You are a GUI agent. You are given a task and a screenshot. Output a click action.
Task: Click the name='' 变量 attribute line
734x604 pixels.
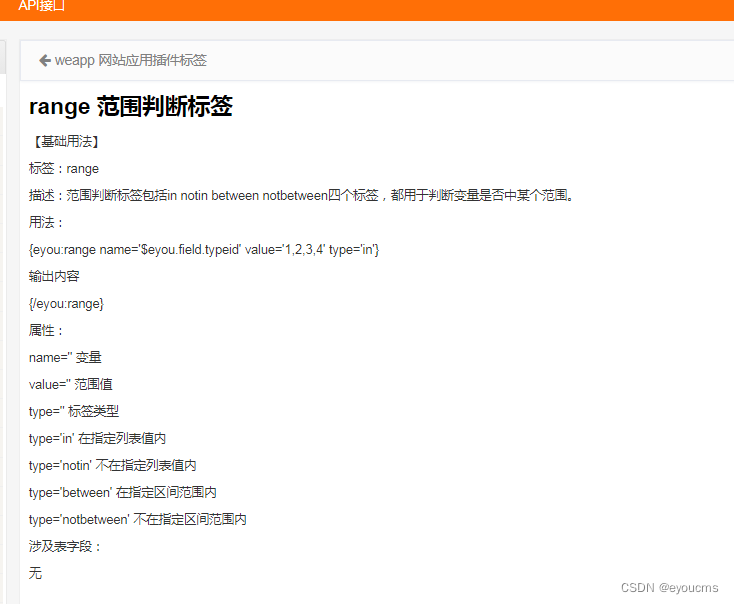(x=65, y=358)
